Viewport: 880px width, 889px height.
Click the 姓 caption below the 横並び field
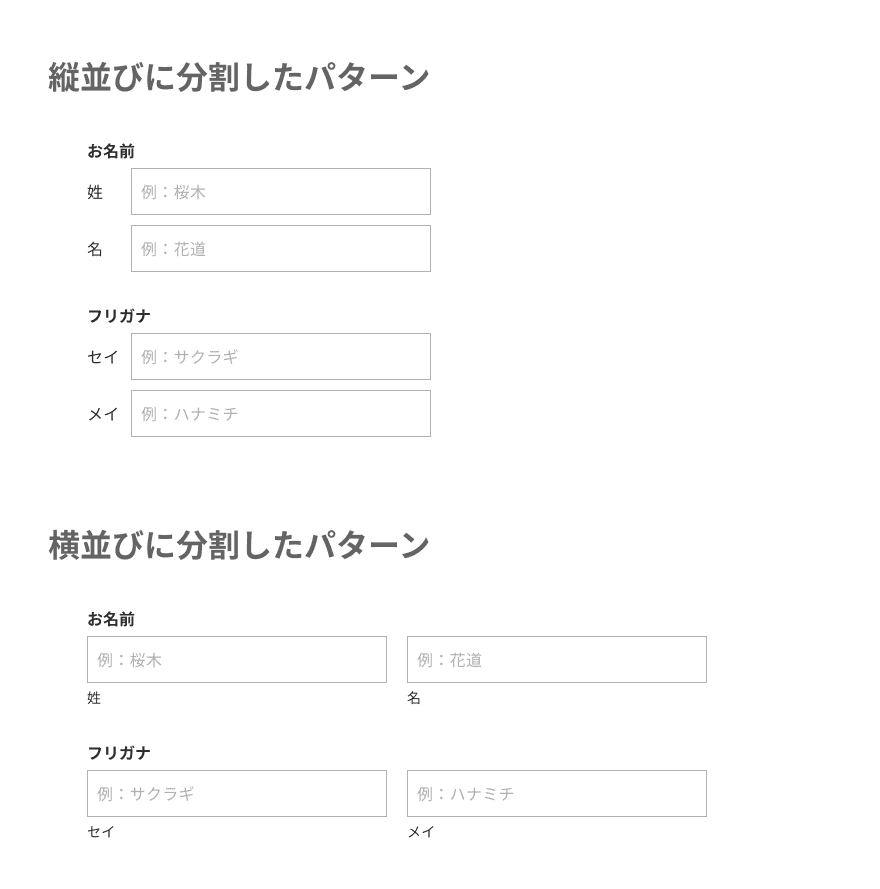pos(94,698)
